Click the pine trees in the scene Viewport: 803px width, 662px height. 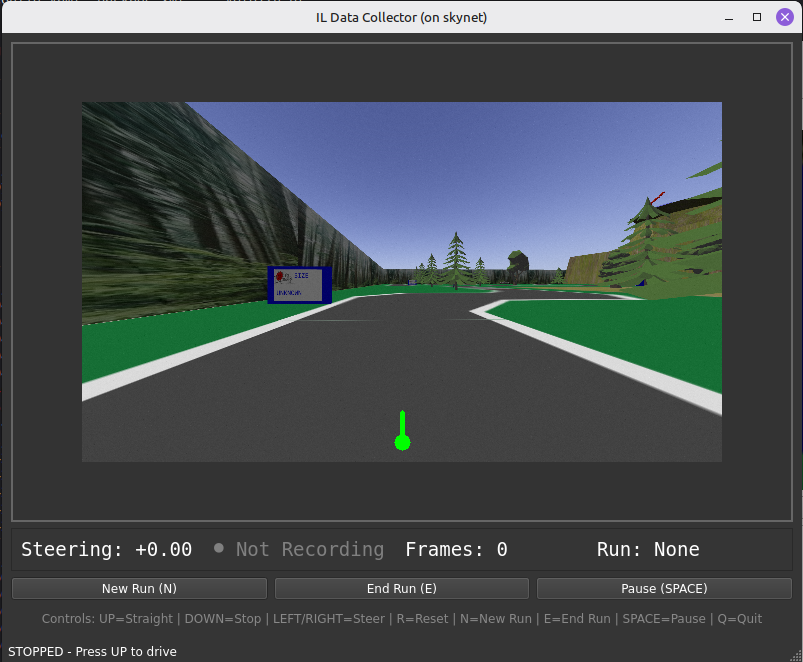pyautogui.click(x=455, y=258)
